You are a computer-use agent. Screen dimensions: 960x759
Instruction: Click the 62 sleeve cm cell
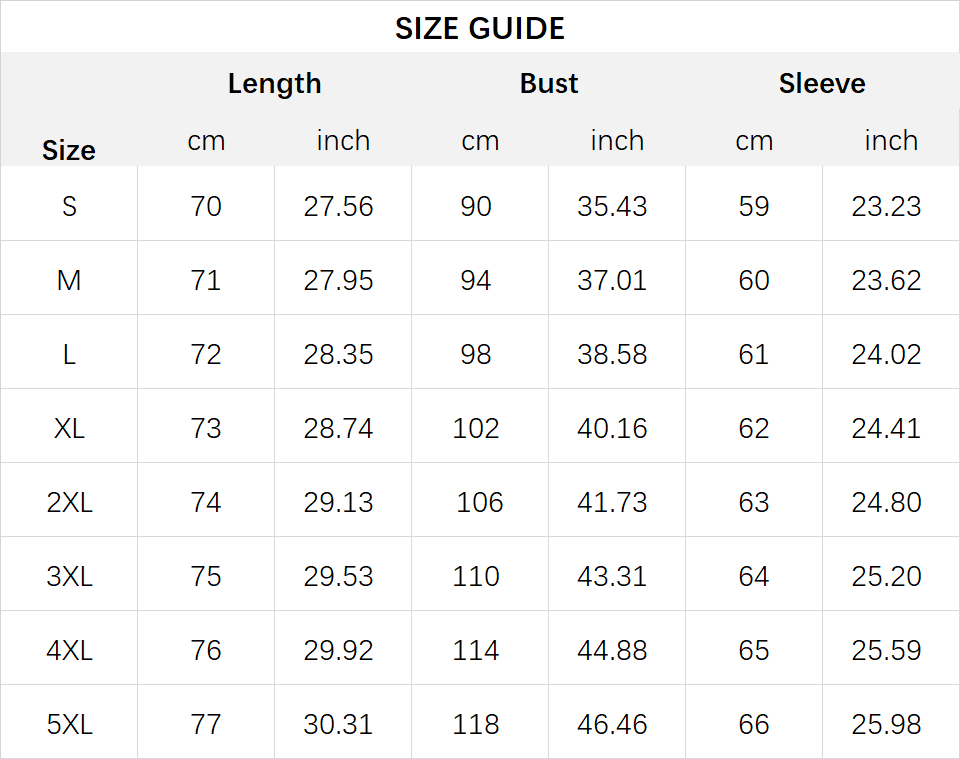click(x=754, y=428)
